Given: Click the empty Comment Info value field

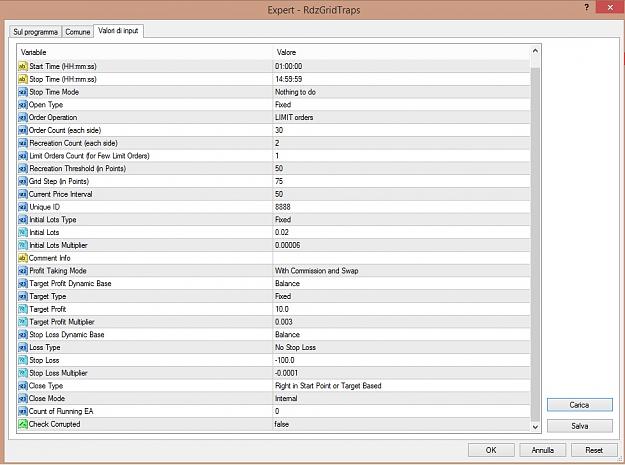Looking at the screenshot, I should pos(401,258).
